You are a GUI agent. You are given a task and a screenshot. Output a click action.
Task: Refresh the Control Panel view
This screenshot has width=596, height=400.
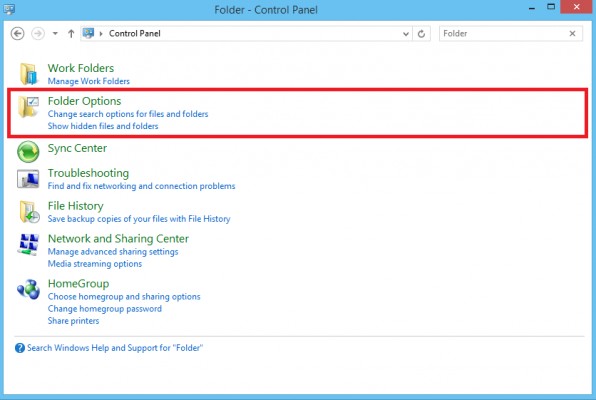tap(421, 34)
